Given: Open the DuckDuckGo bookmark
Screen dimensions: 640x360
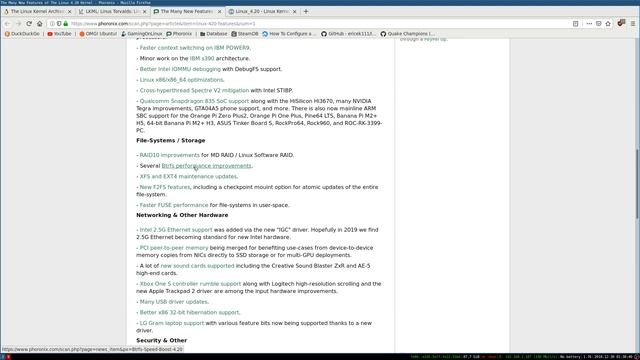Looking at the screenshot, I should pos(22,34).
